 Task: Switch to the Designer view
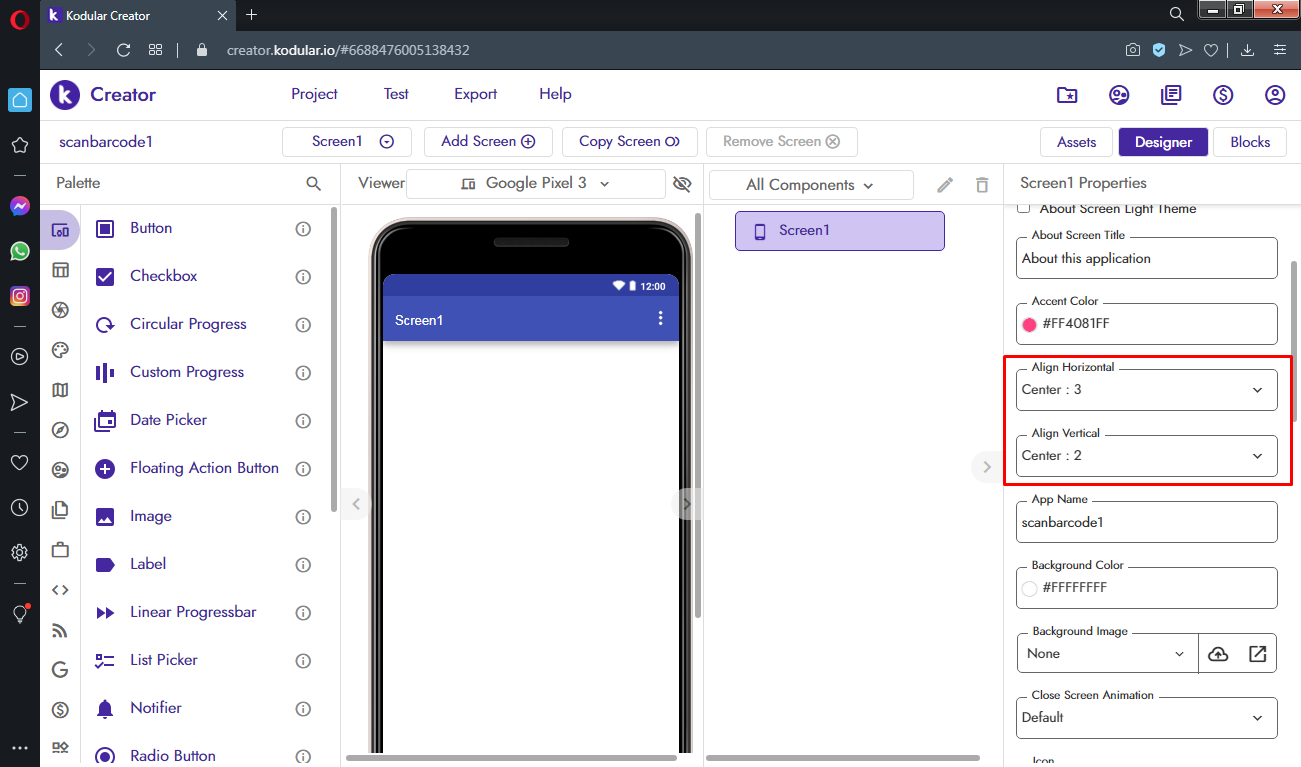click(x=1163, y=142)
